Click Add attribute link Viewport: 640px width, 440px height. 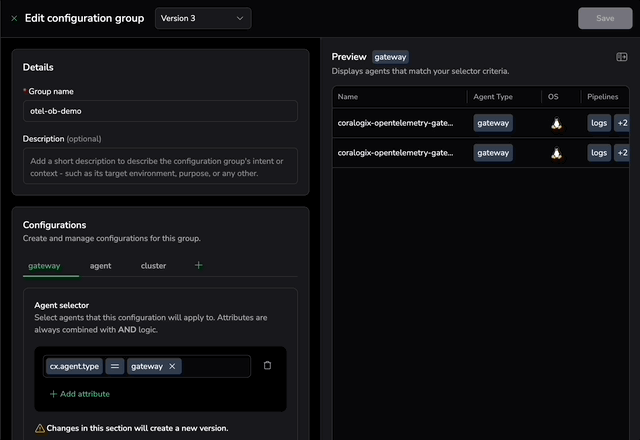coord(80,394)
